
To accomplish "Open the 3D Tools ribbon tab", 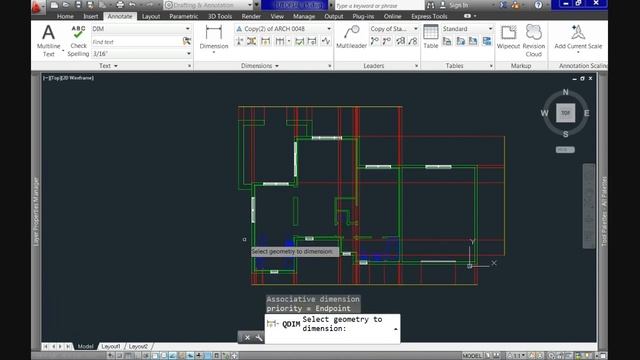I will [220, 16].
